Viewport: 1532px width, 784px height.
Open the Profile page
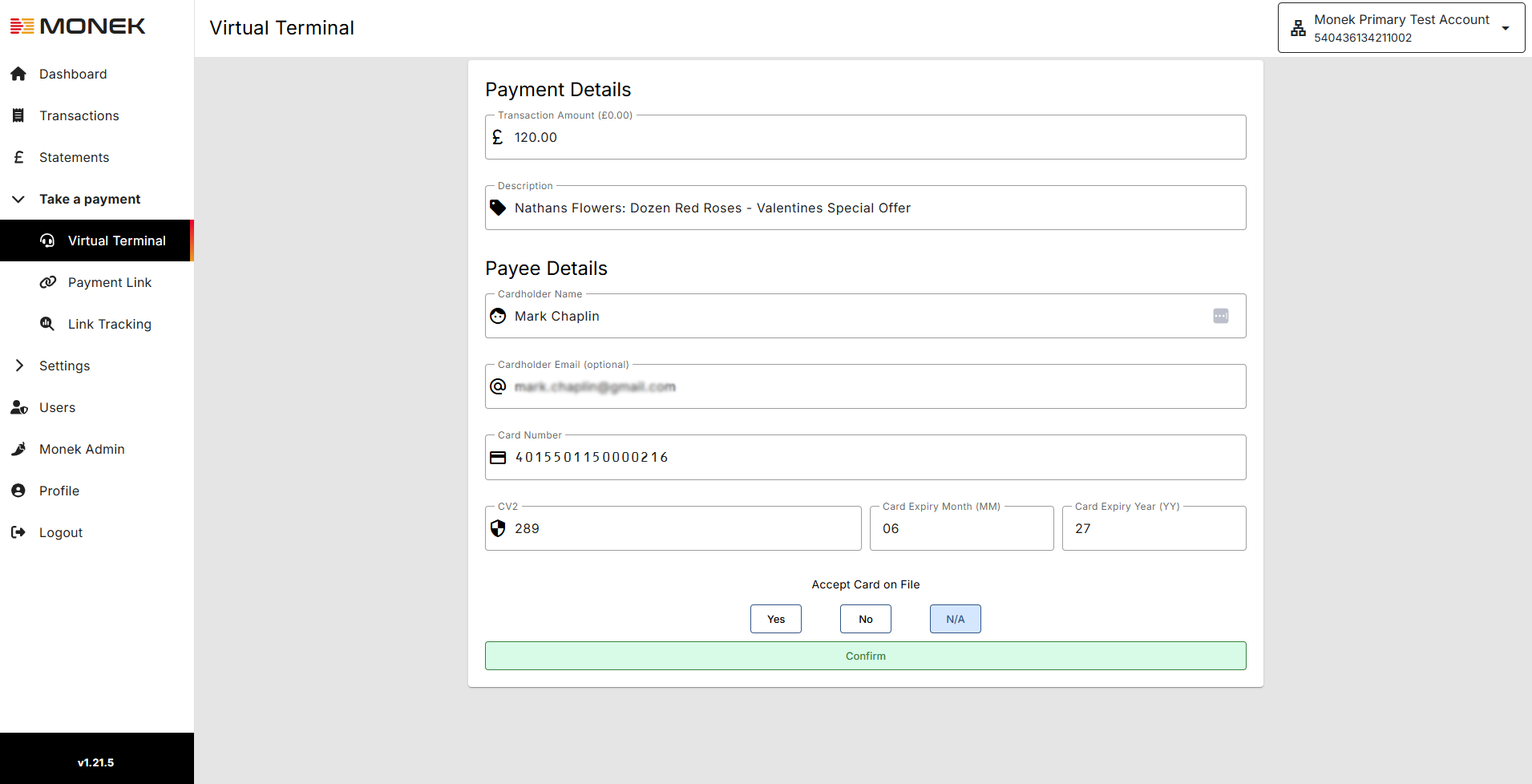[x=97, y=491]
